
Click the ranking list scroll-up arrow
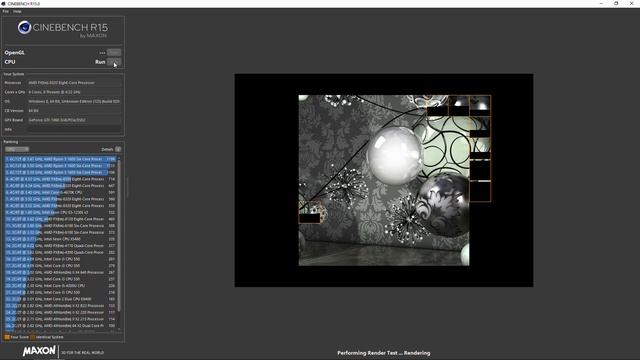(x=119, y=158)
